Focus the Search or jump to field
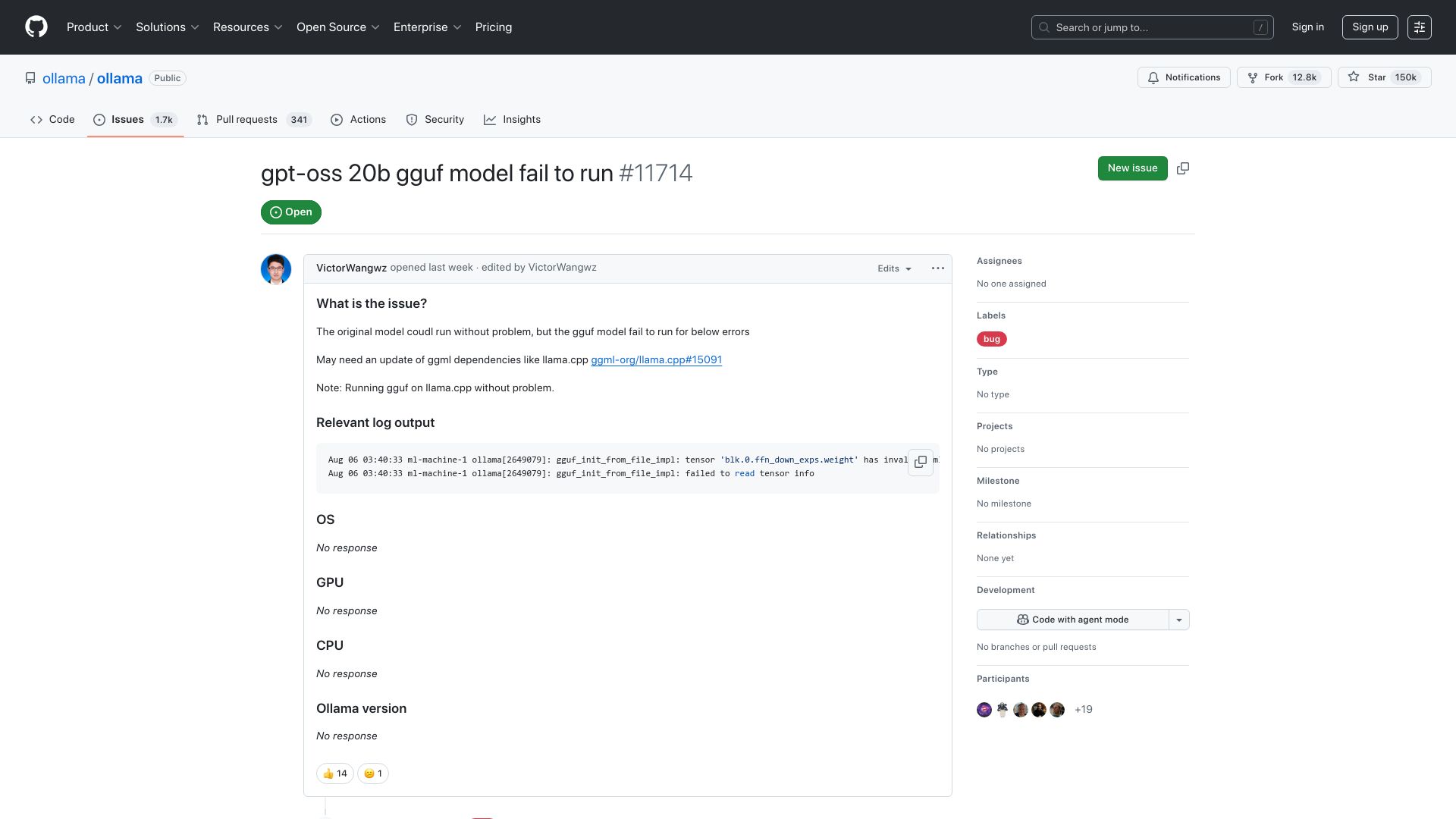 coord(1152,27)
